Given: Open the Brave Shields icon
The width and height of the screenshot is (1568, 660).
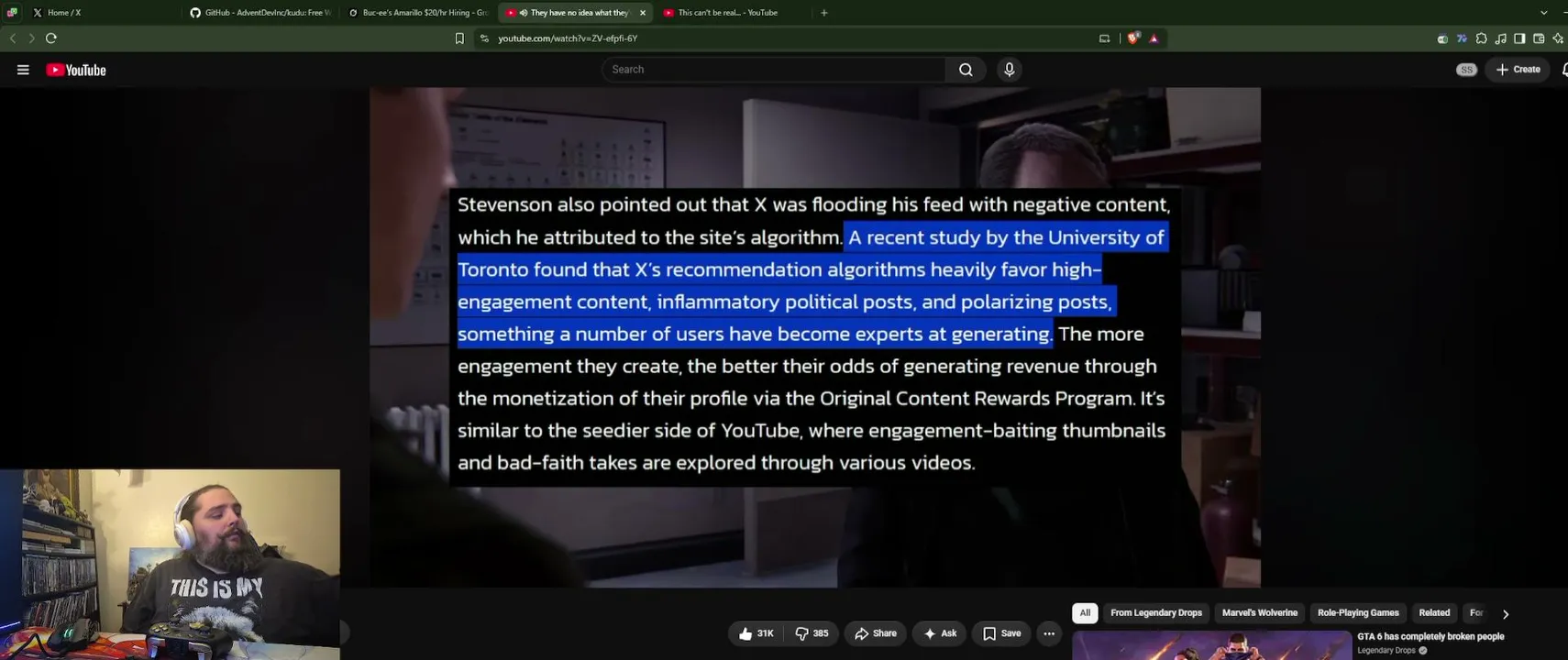Looking at the screenshot, I should click(1134, 38).
